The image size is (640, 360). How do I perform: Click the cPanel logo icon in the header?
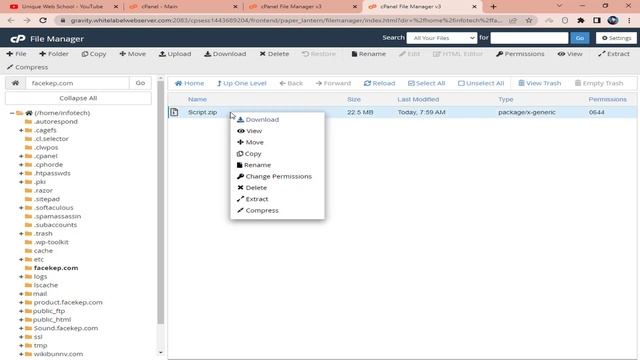(x=18, y=39)
